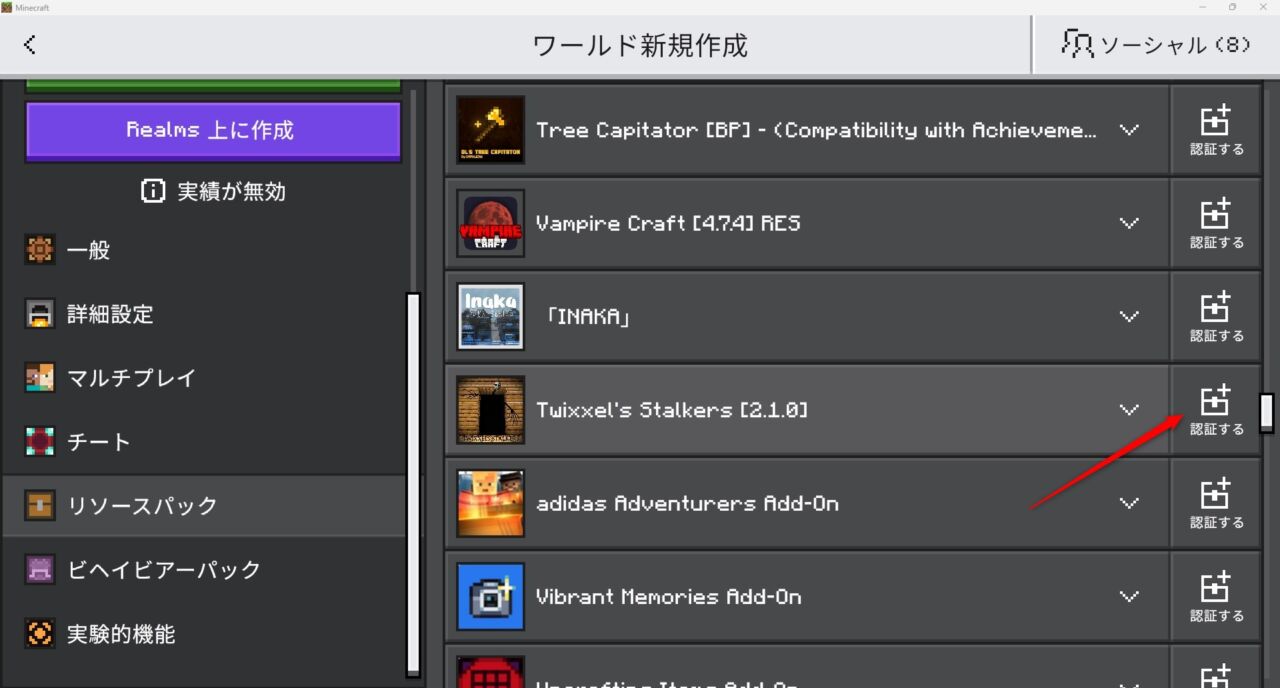This screenshot has height=688, width=1280.
Task: Expand the 「INAKA」 pack details
Action: [1129, 316]
